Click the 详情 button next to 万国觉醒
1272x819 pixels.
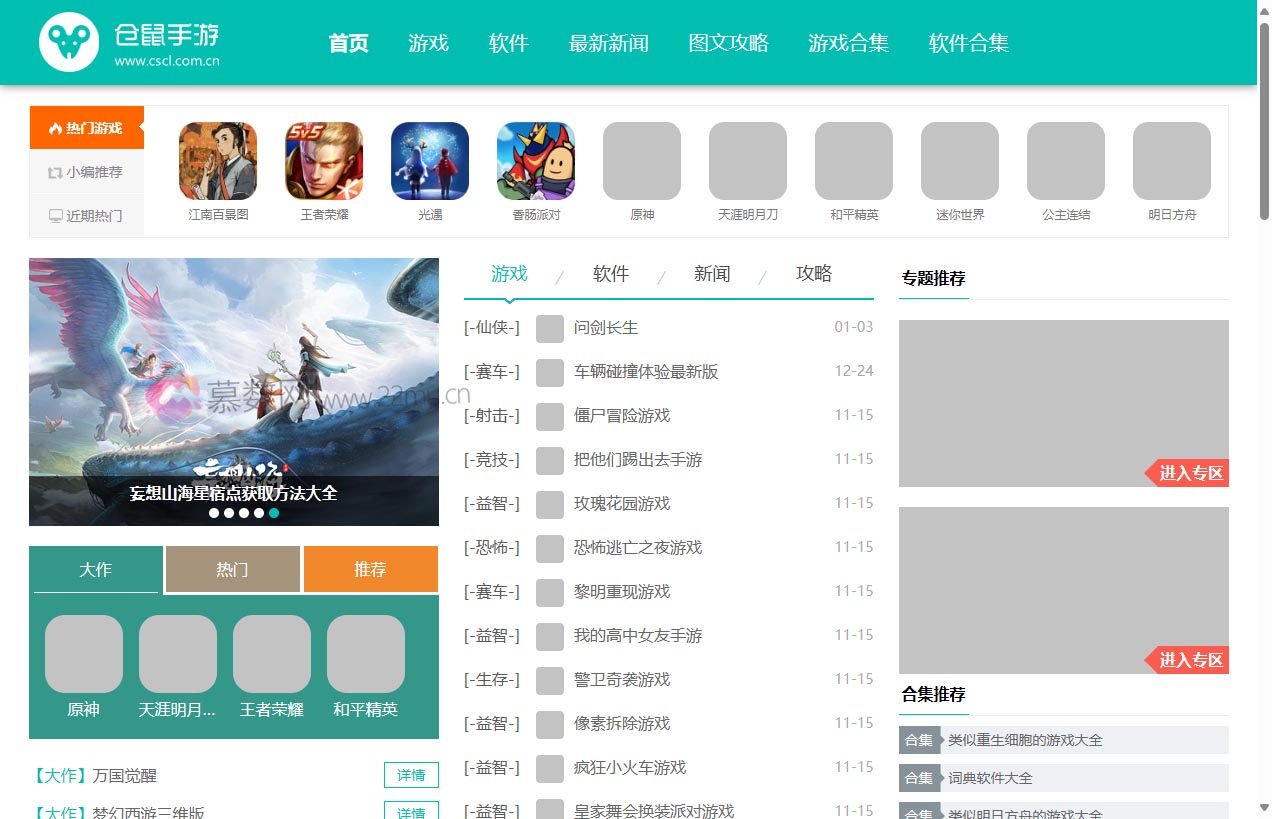(x=411, y=775)
